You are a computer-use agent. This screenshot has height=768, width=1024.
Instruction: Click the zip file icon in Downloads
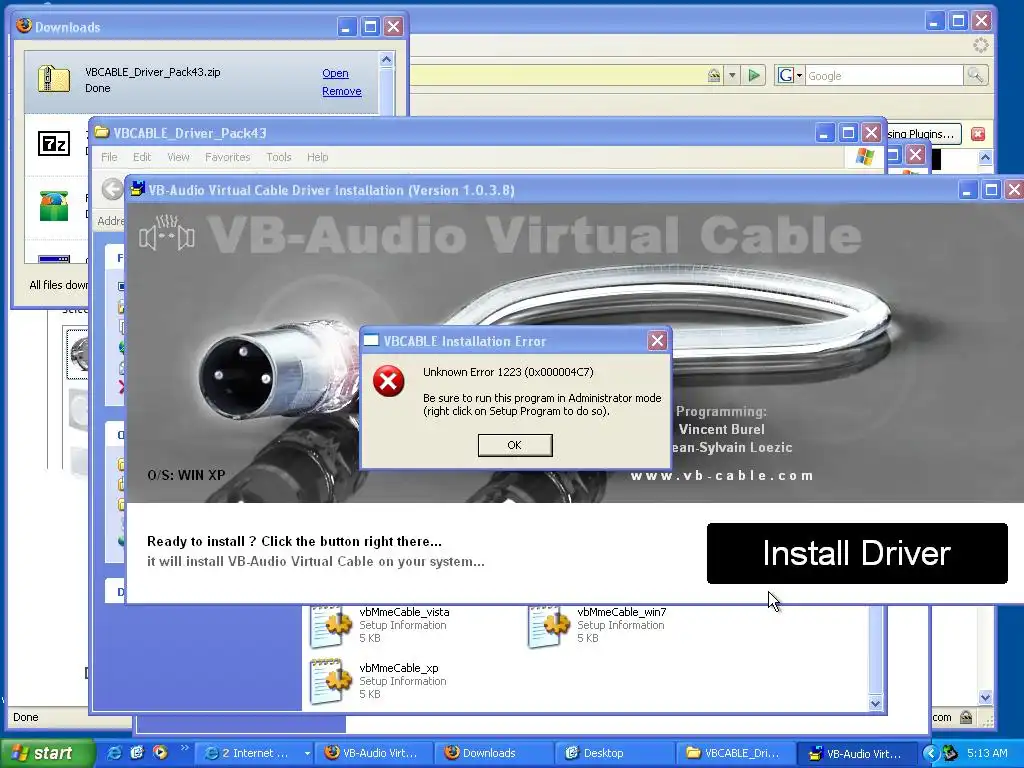coord(54,79)
